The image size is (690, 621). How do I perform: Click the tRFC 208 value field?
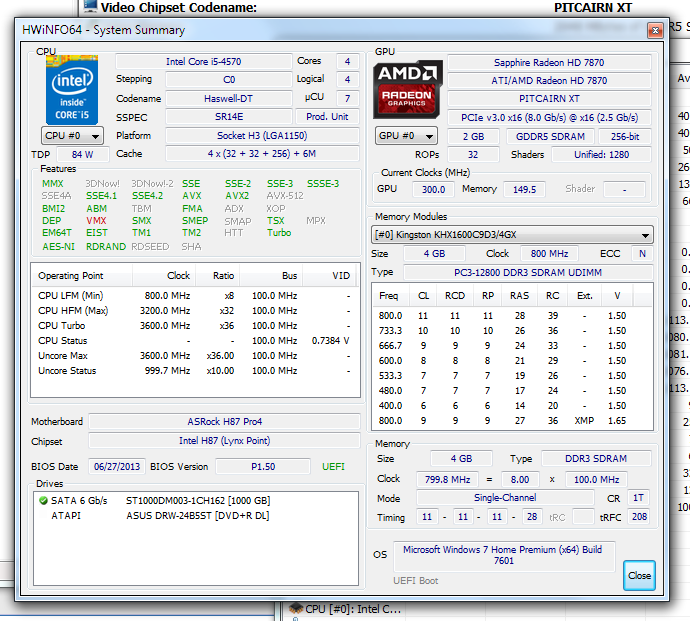pyautogui.click(x=639, y=517)
